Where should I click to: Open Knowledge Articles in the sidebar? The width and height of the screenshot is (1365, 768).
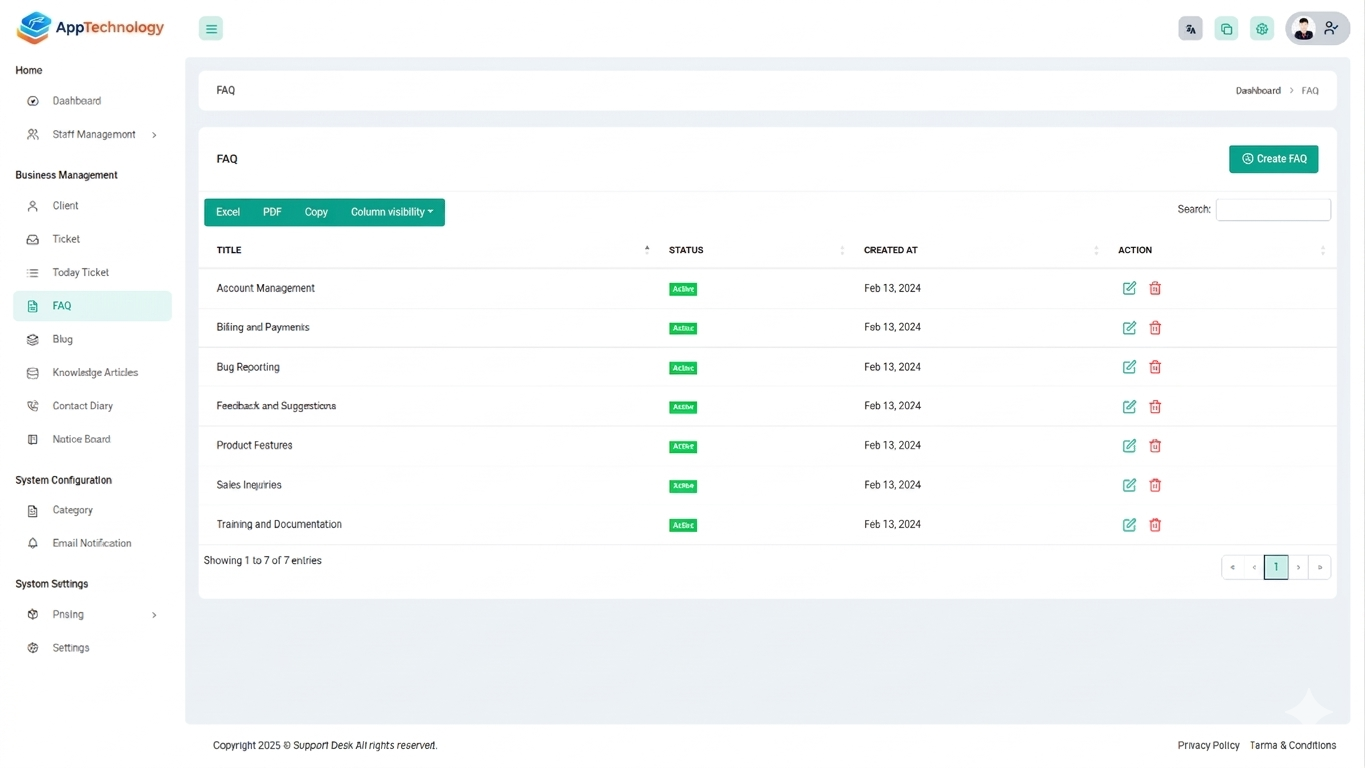click(95, 373)
